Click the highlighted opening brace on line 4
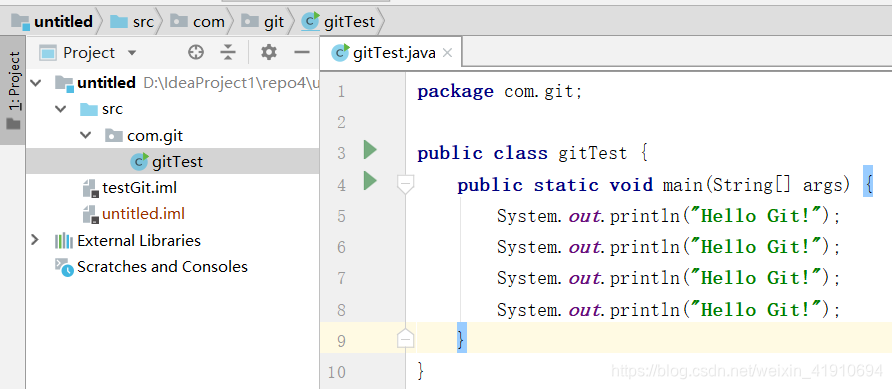The height and width of the screenshot is (389, 892). [x=868, y=181]
